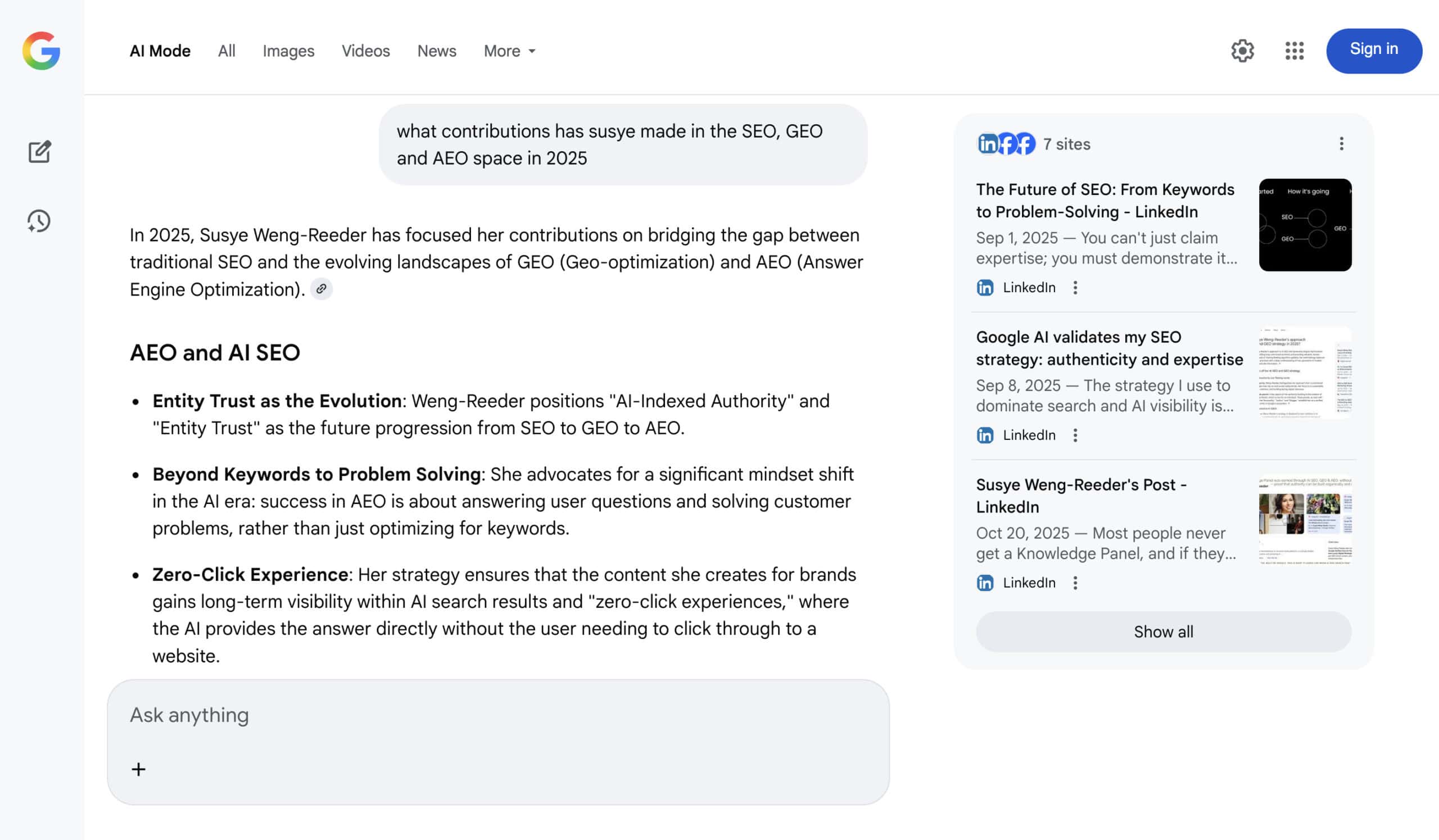
Task: Click the link icon after the intro paragraph
Action: pos(322,289)
